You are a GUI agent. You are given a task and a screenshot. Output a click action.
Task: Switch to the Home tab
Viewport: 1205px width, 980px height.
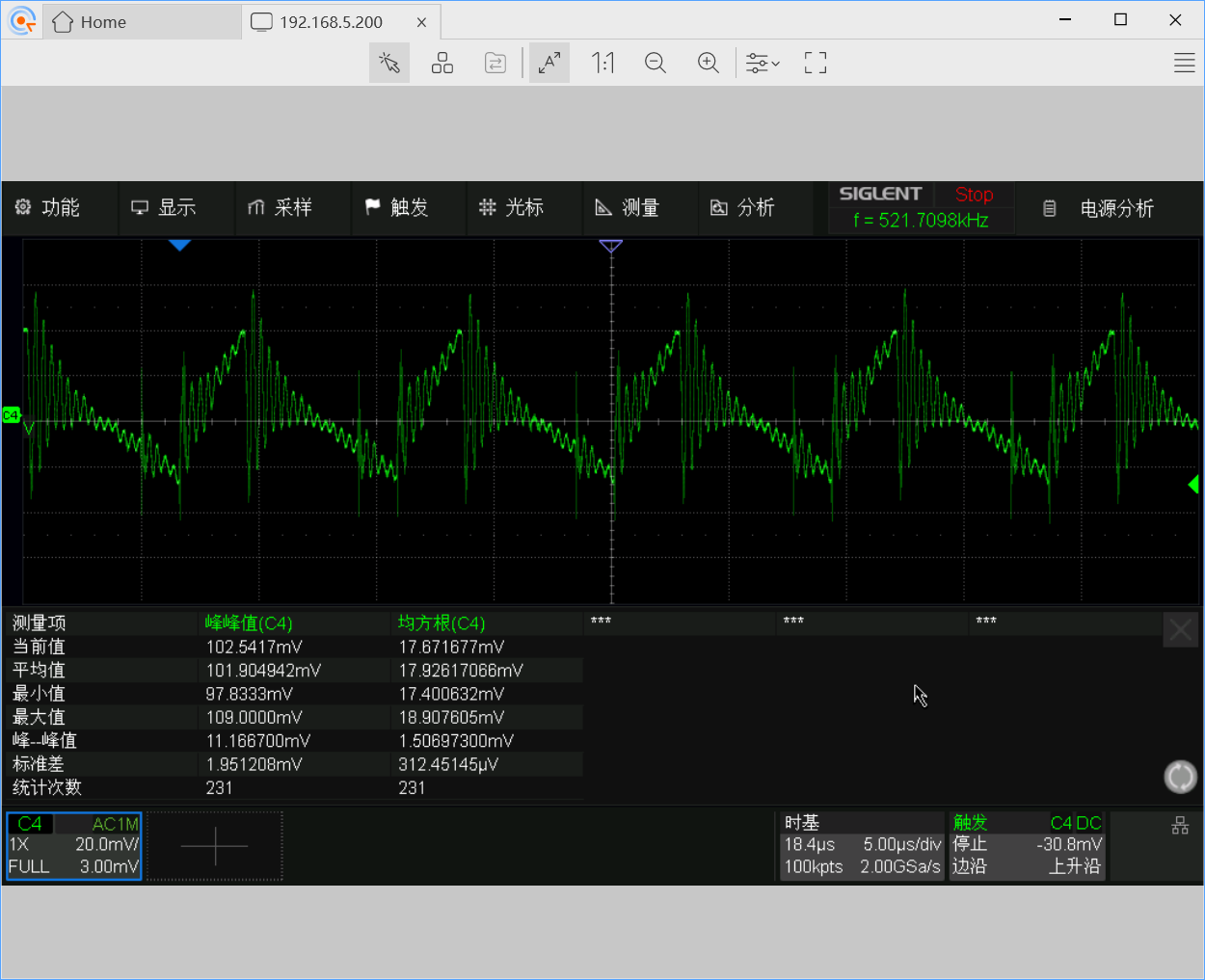tap(91, 22)
